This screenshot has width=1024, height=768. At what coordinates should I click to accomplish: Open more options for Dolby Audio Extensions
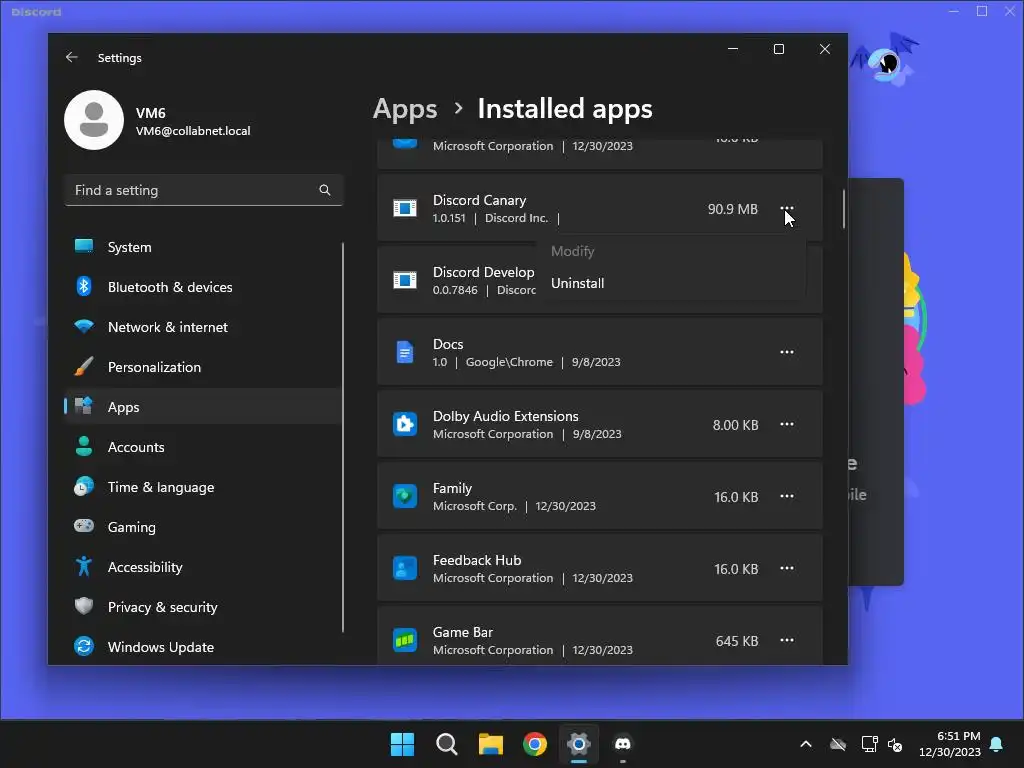(787, 424)
